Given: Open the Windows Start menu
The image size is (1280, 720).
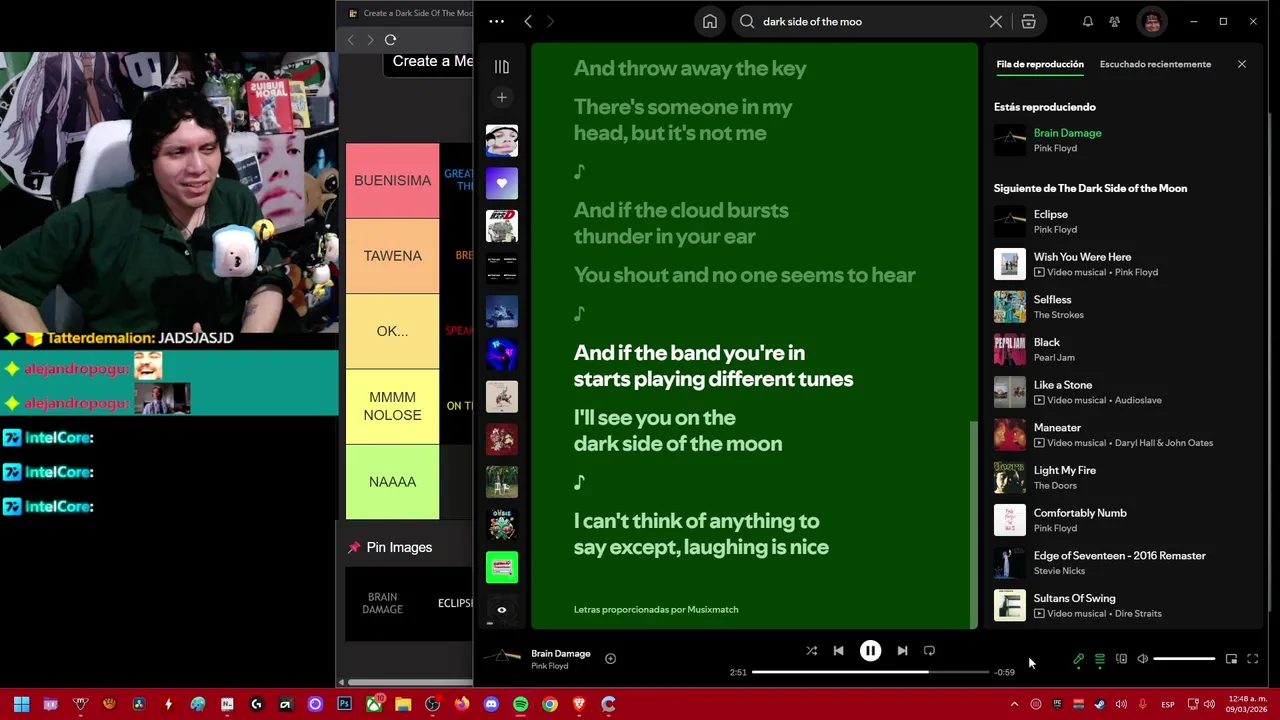Looking at the screenshot, I should (x=21, y=704).
